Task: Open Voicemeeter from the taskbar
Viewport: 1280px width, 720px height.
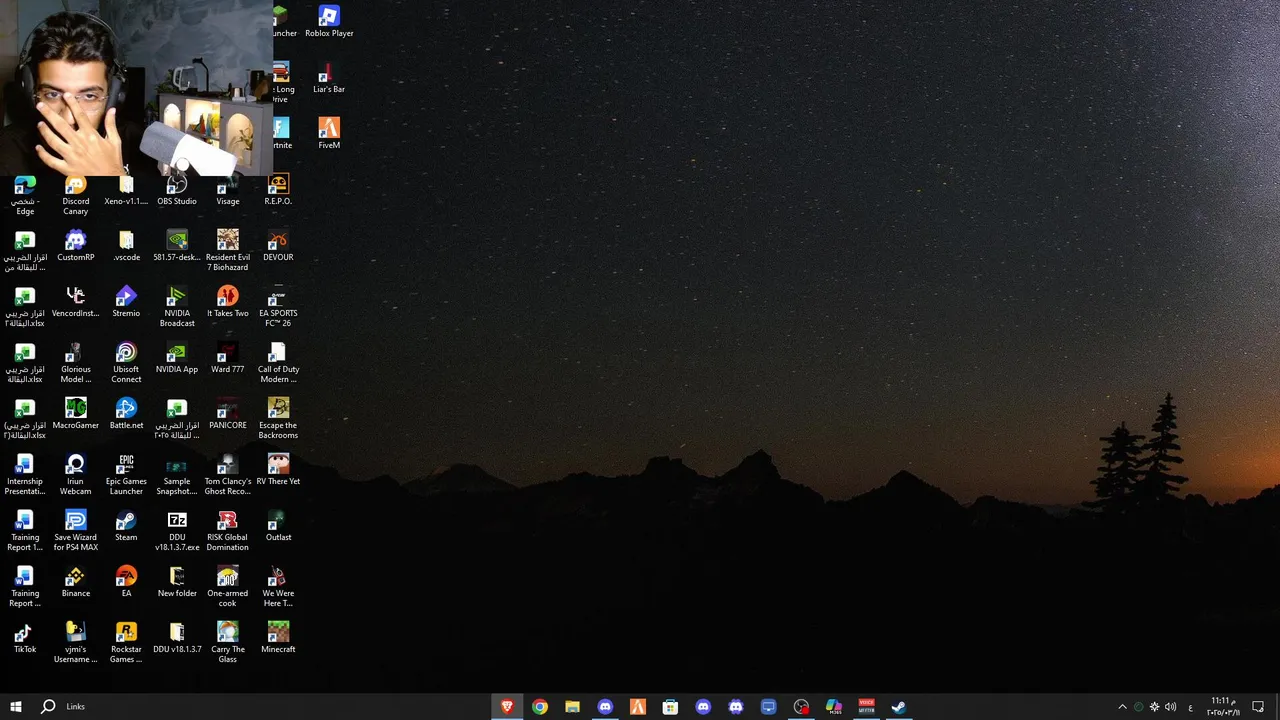Action: pyautogui.click(x=866, y=706)
